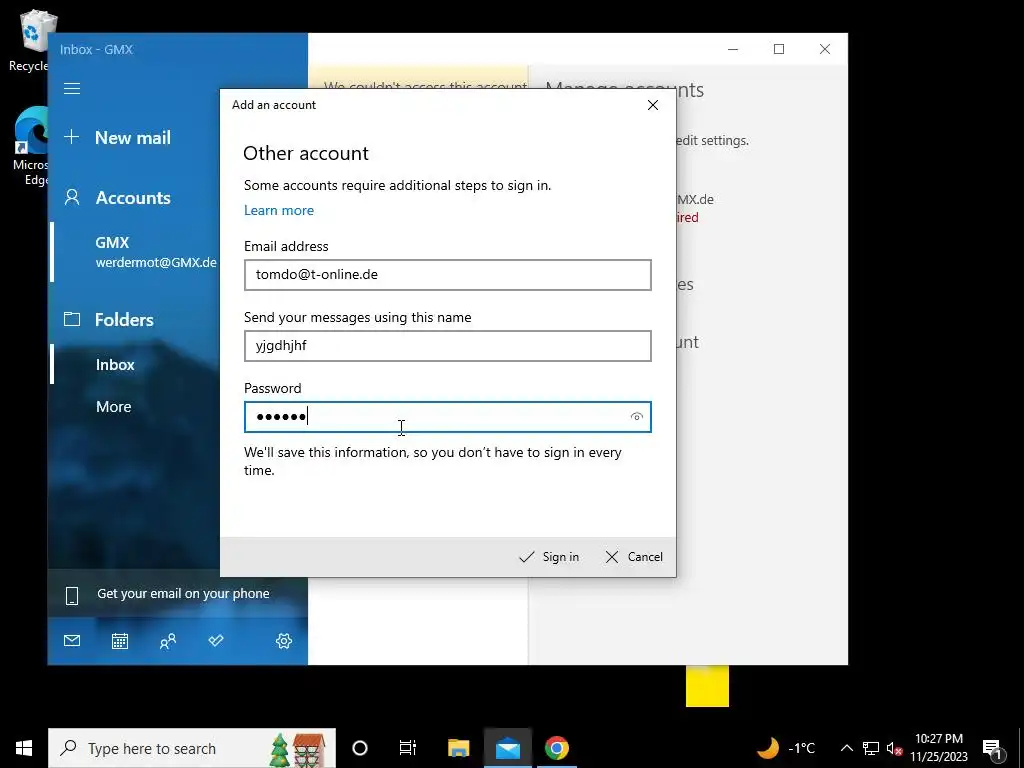This screenshot has height=768, width=1024.
Task: Open the hamburger navigation menu
Action: point(72,88)
